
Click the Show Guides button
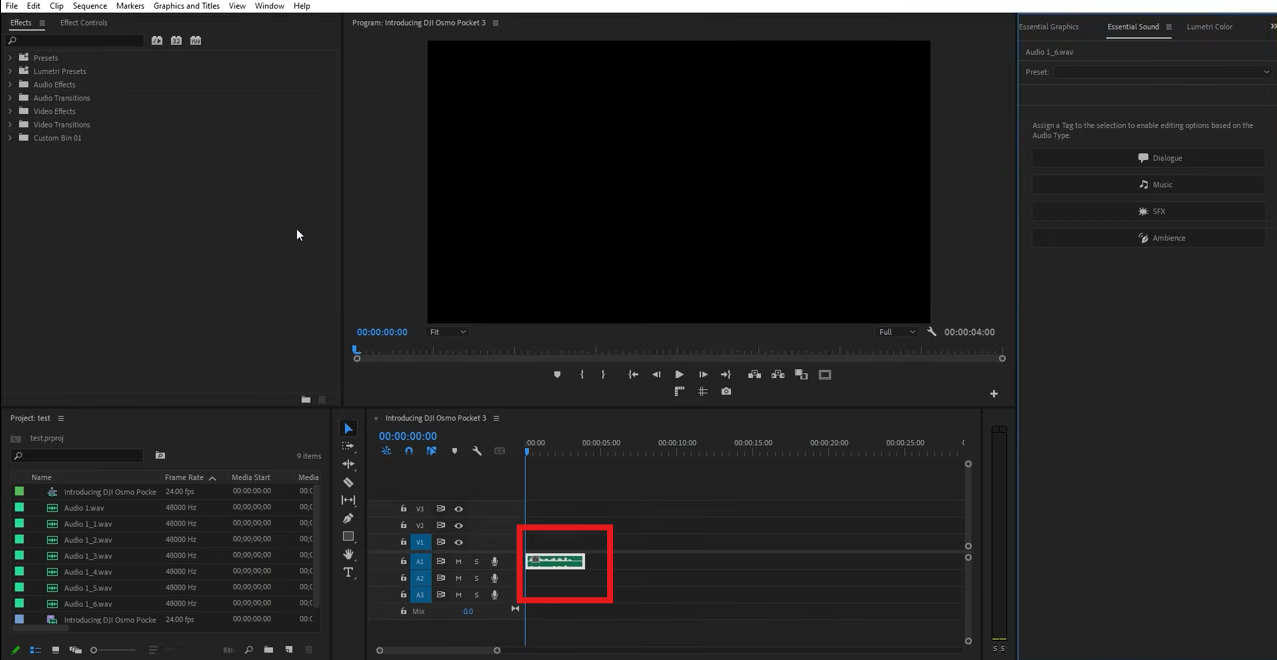(x=702, y=392)
